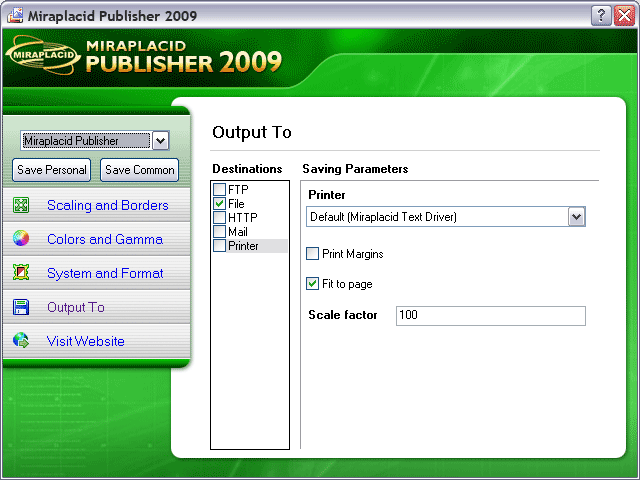Enable the FTP destination checkbox
The height and width of the screenshot is (480, 640).
coord(220,189)
